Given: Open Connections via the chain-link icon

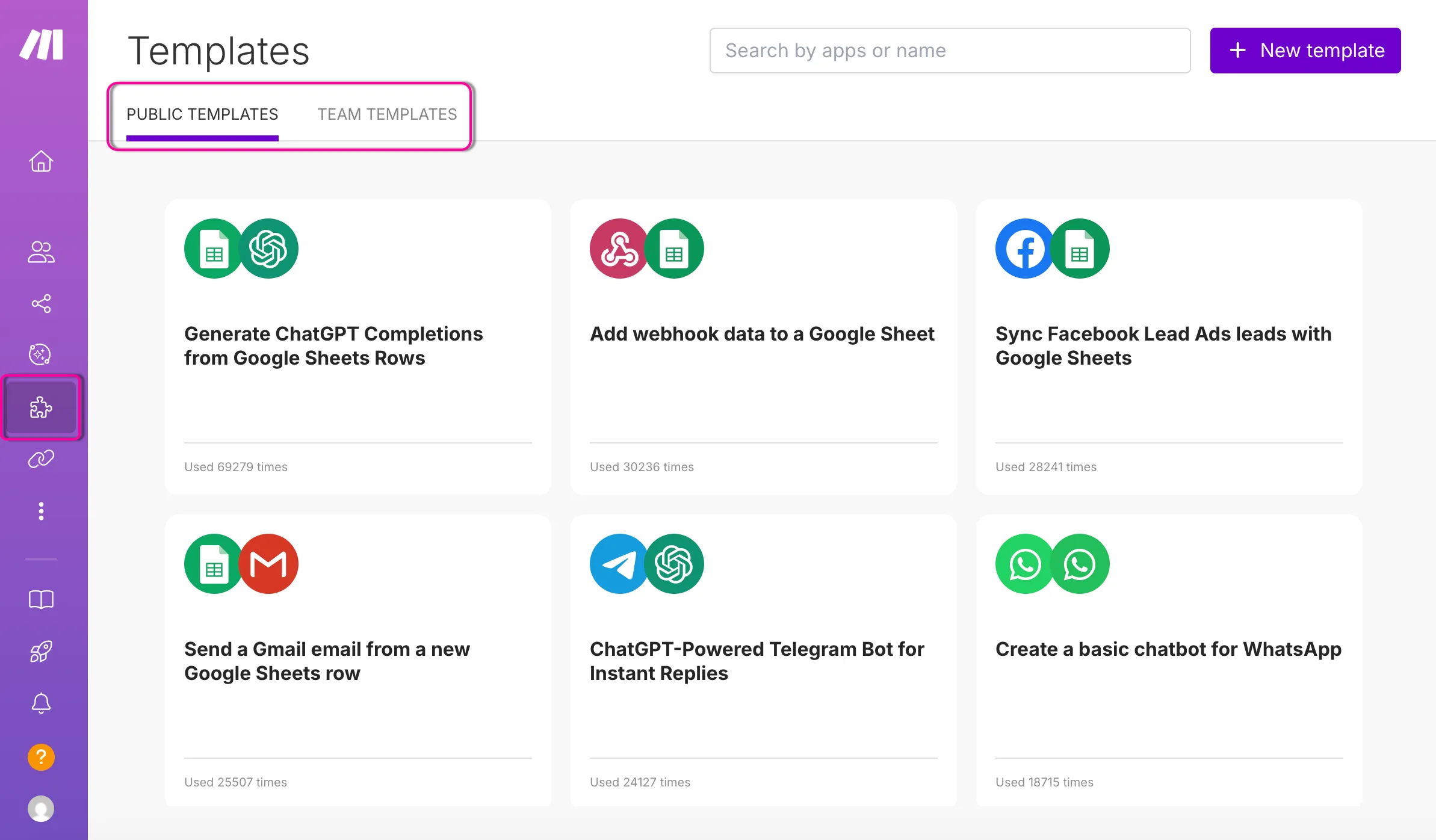Looking at the screenshot, I should click(x=41, y=459).
